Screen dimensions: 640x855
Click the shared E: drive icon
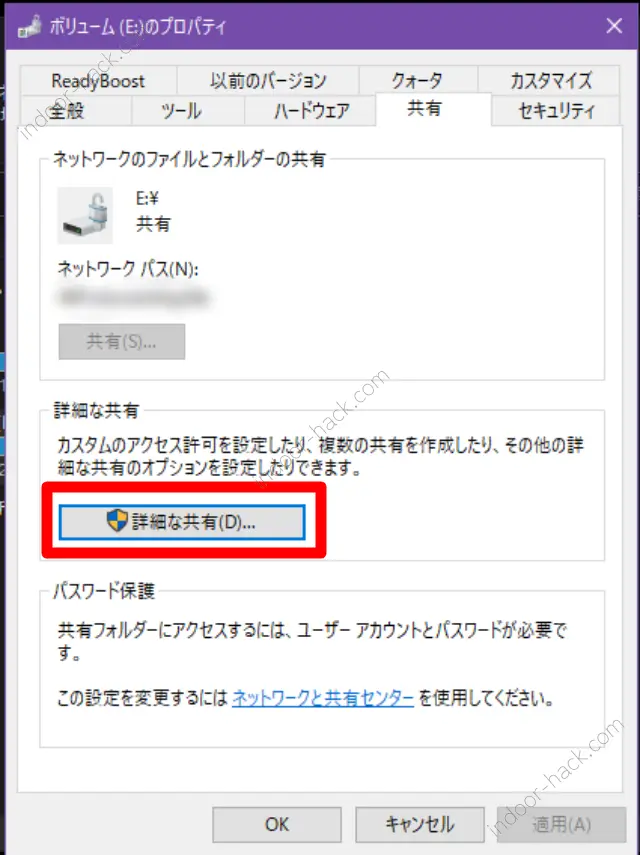point(85,215)
